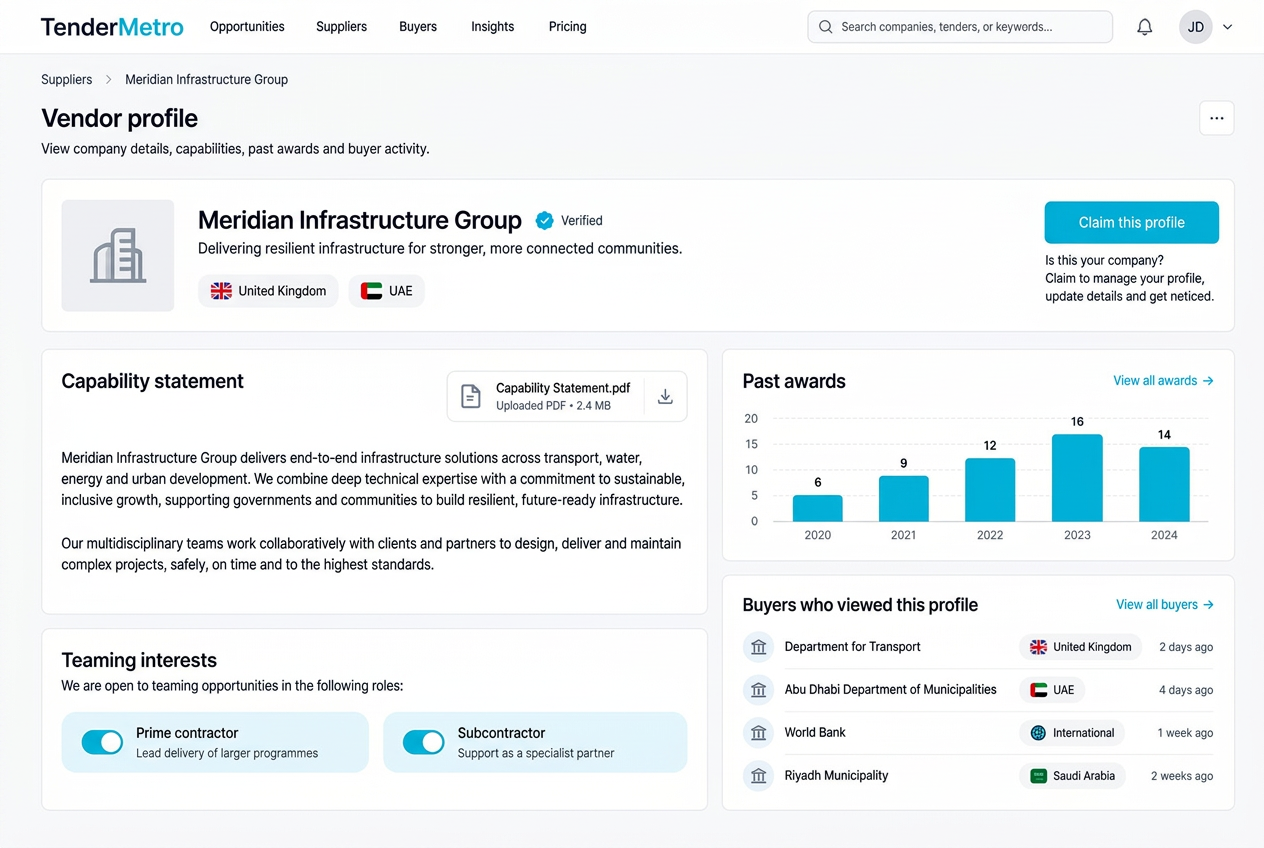Select the United Kingdom country tag
The height and width of the screenshot is (848, 1264).
[x=268, y=291]
